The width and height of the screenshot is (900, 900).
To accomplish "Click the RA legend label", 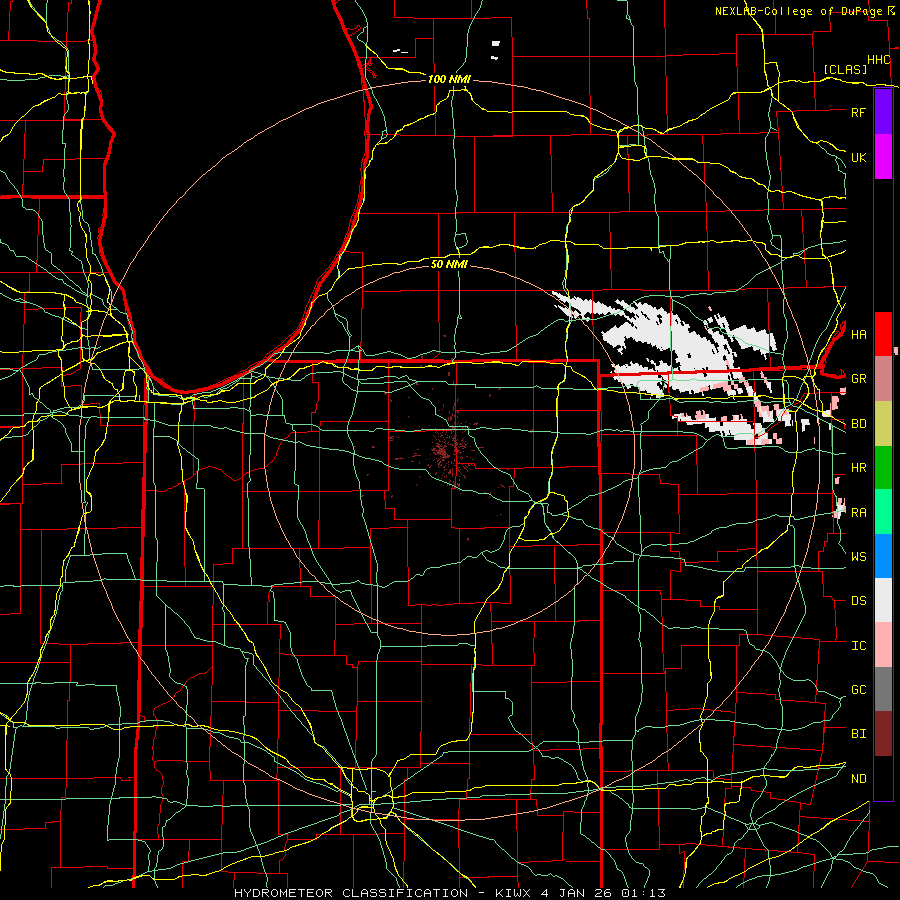I will [858, 513].
